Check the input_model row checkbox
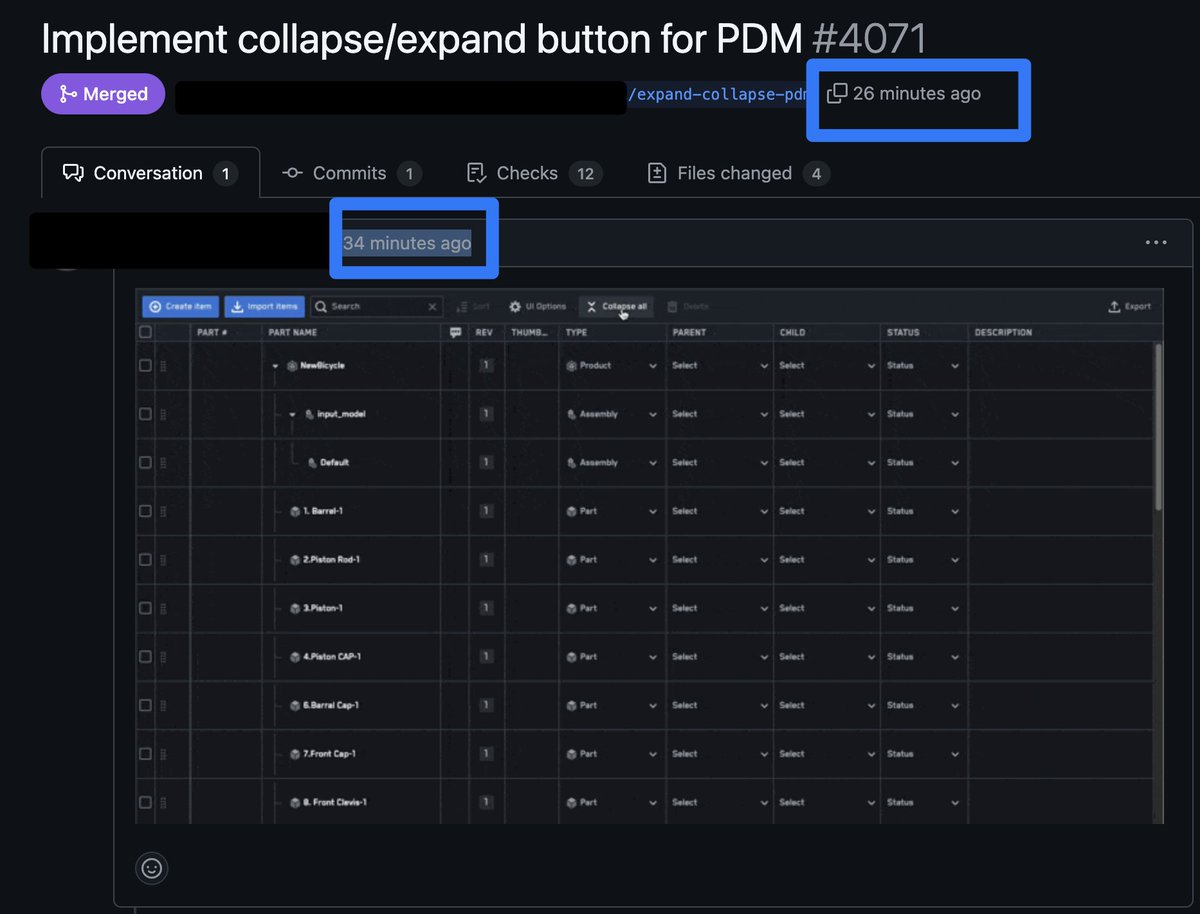1200x914 pixels. coord(145,414)
